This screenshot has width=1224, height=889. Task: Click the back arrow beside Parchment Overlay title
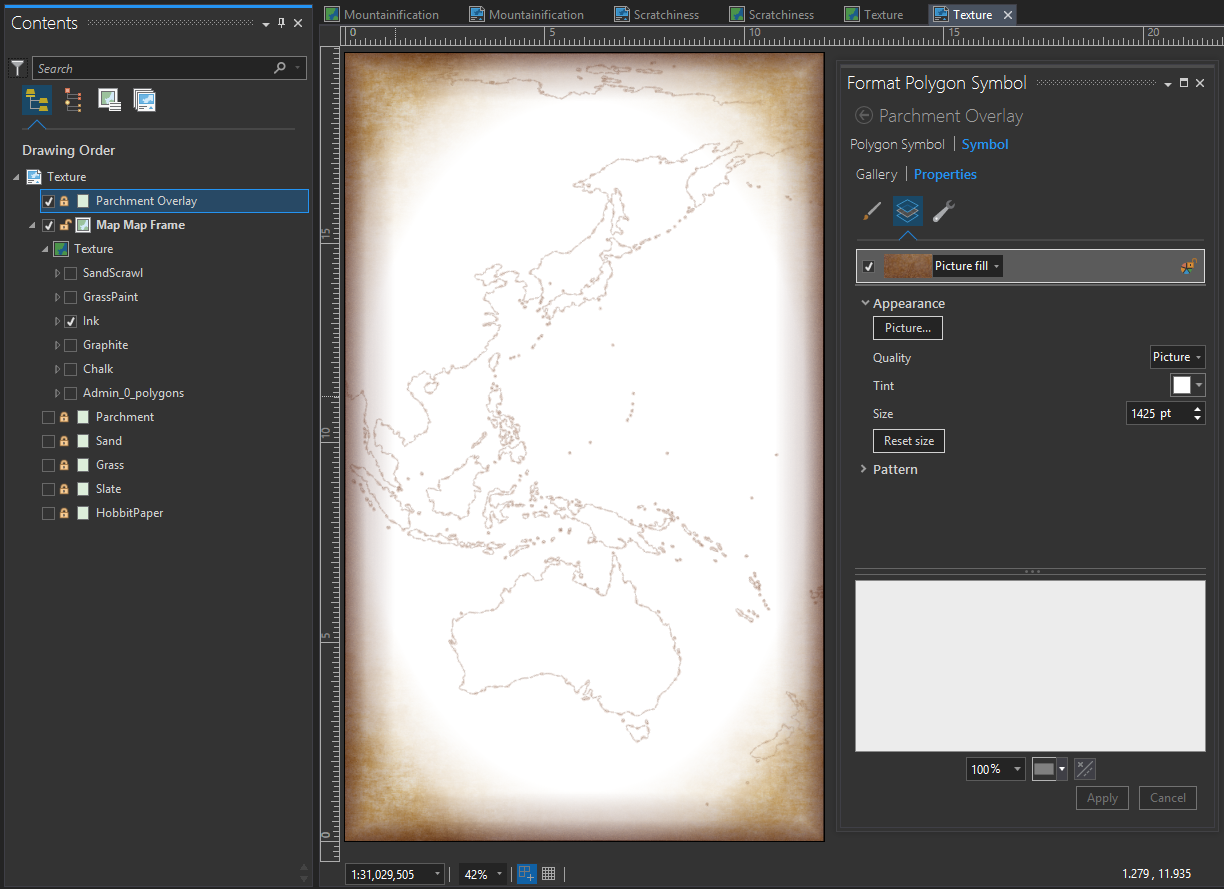tap(864, 116)
